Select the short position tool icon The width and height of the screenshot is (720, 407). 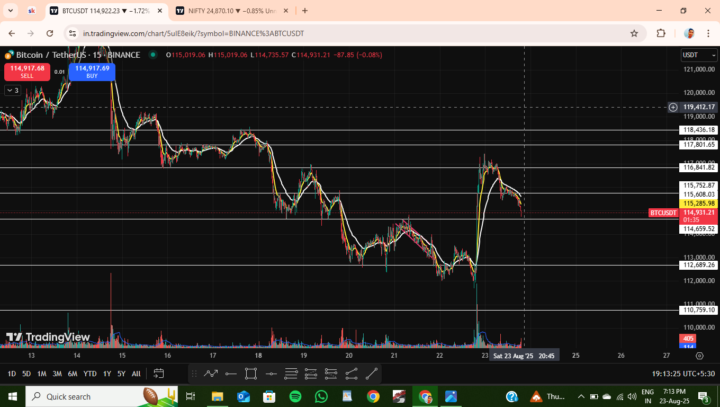click(331, 373)
